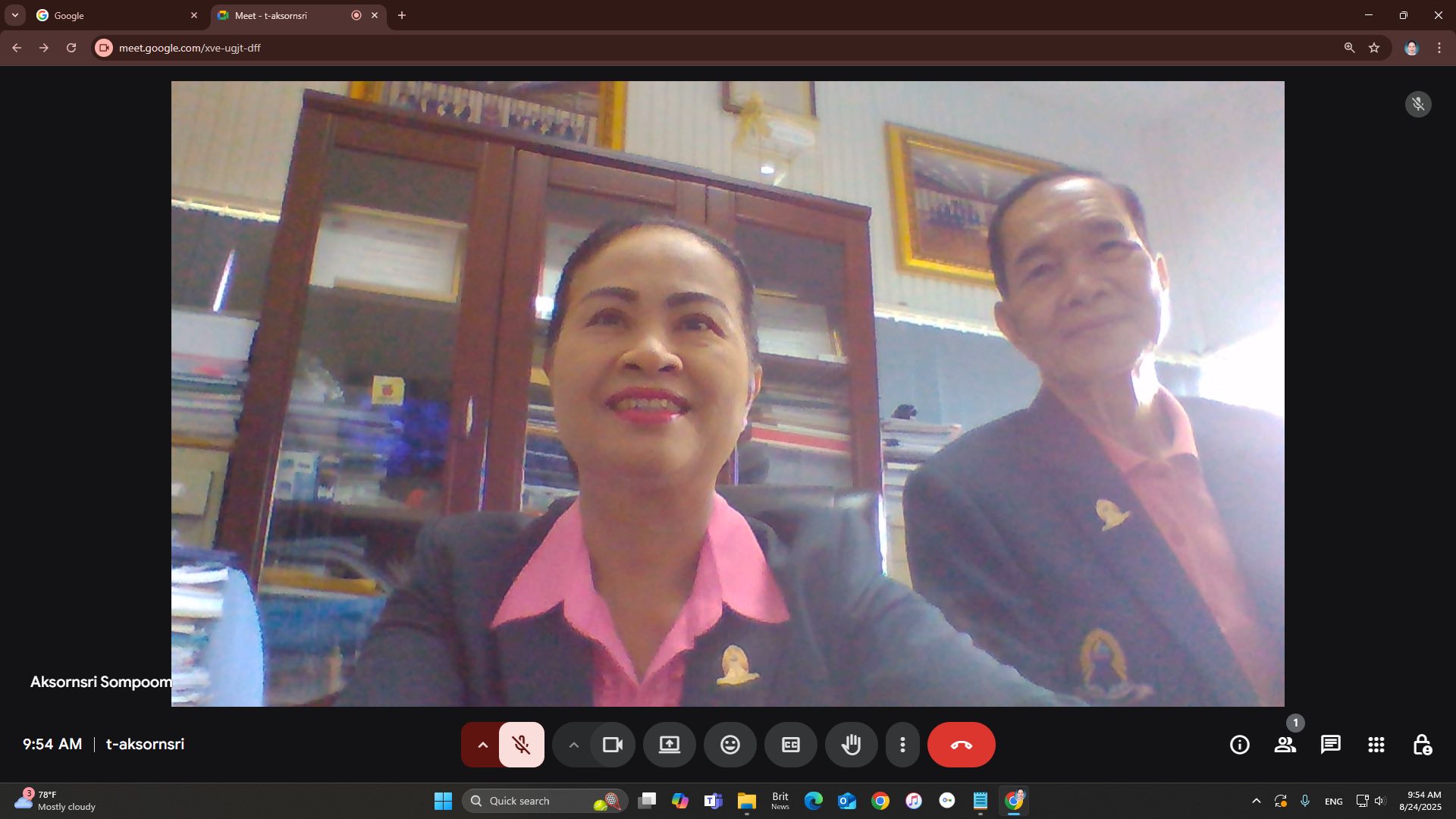The height and width of the screenshot is (819, 1456).
Task: Open the activities grid icon
Action: [1376, 745]
